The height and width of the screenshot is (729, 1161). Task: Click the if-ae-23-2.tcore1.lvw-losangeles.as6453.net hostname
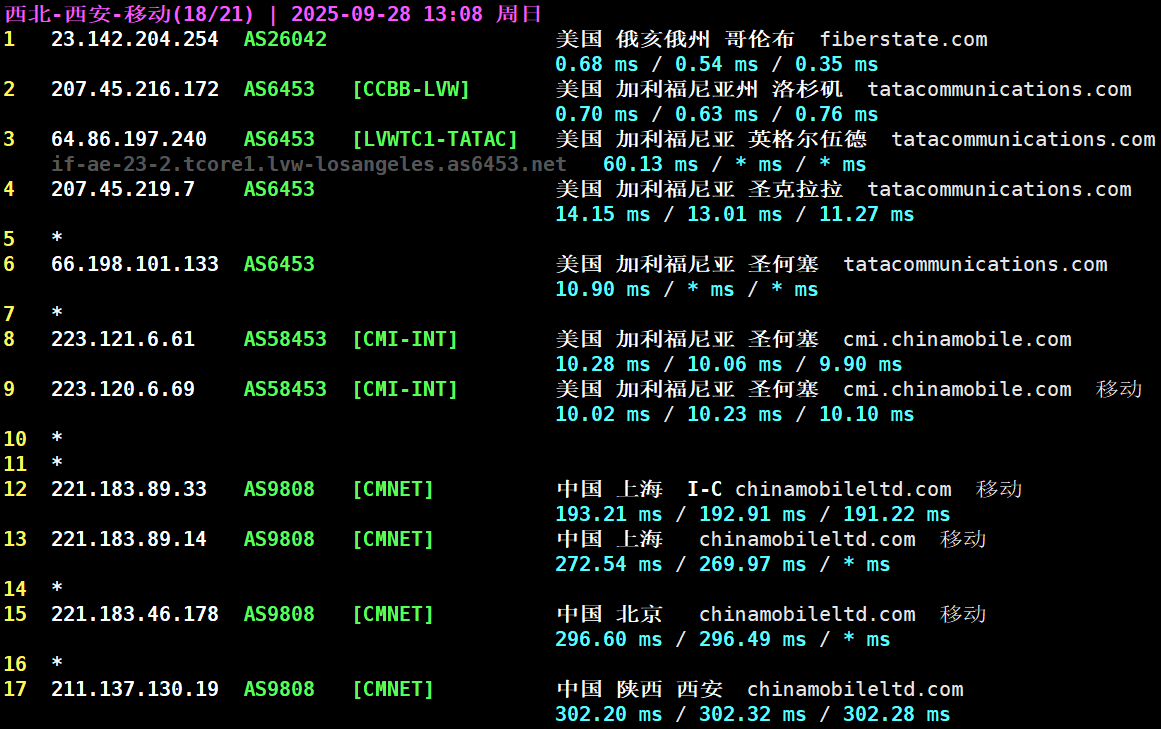point(309,164)
